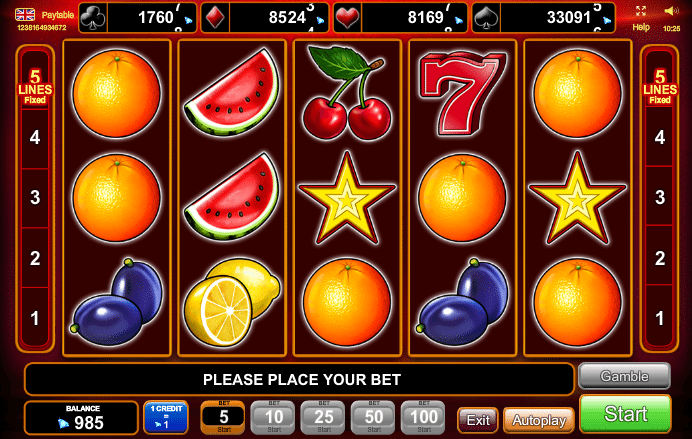Open Help
692x439 pixels.
coord(641,27)
